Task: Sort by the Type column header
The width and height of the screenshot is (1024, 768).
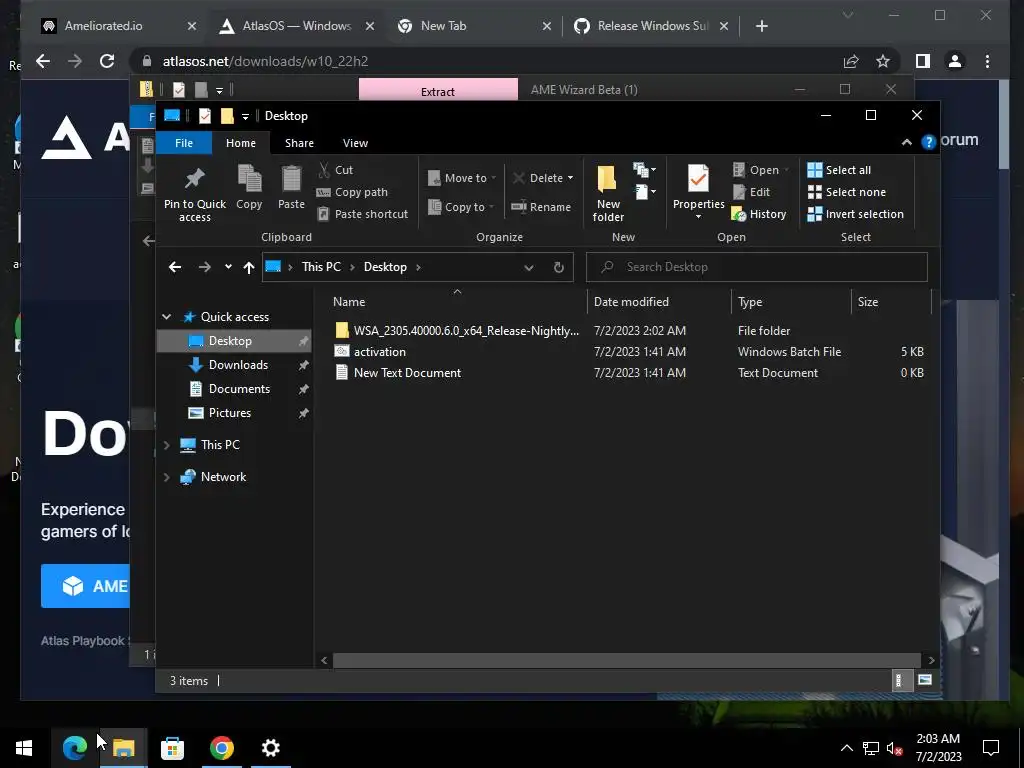Action: tap(792, 302)
